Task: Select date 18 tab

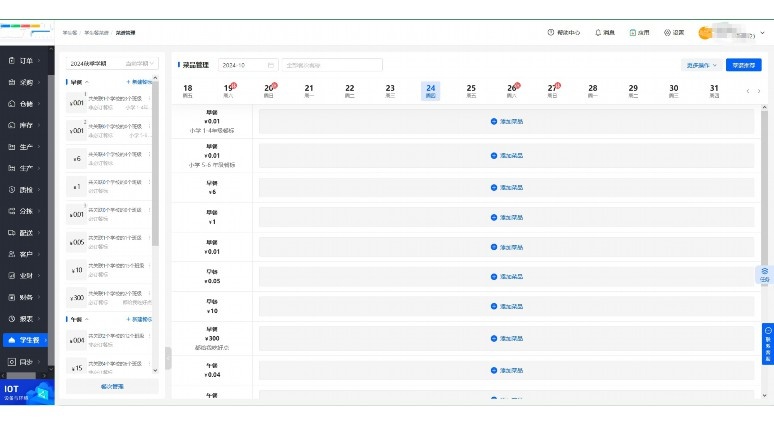Action: tap(188, 91)
